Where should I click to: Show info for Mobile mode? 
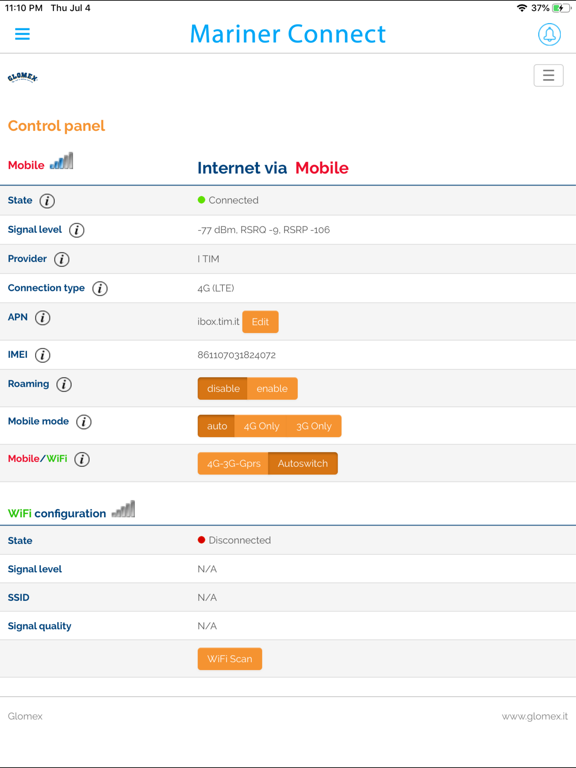point(84,422)
